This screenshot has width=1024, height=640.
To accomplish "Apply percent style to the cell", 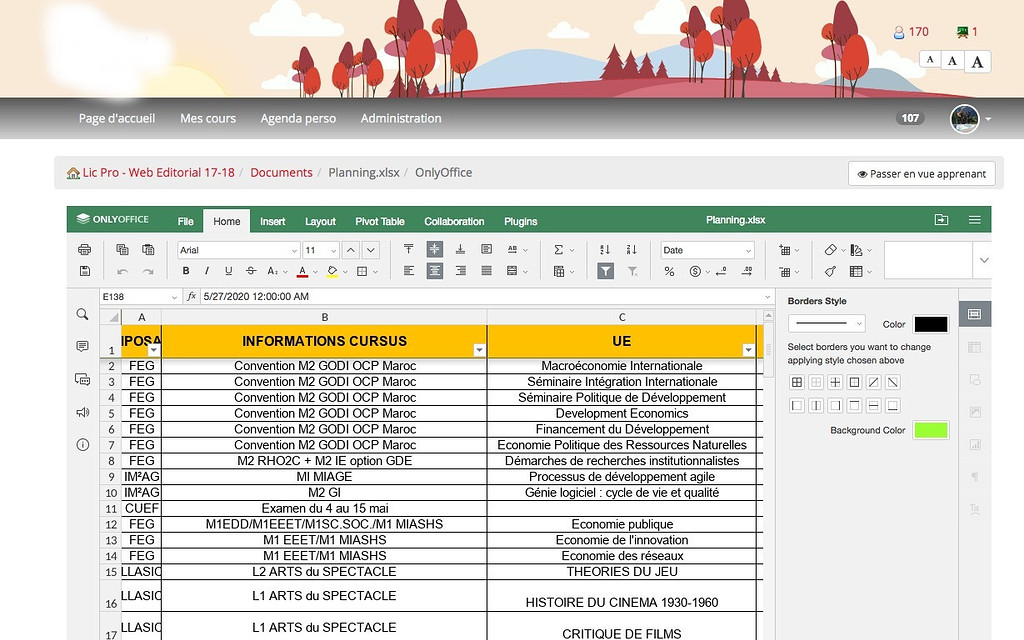I will pos(670,271).
